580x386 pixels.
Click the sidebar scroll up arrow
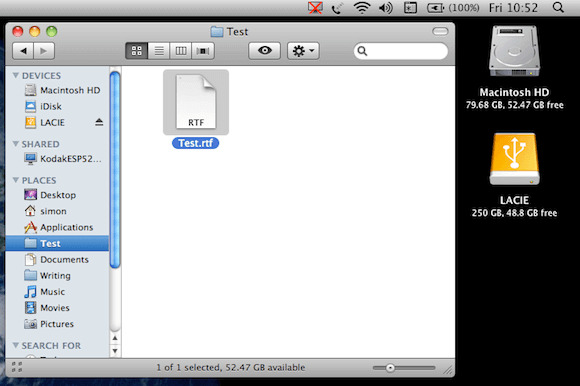pyautogui.click(x=115, y=338)
